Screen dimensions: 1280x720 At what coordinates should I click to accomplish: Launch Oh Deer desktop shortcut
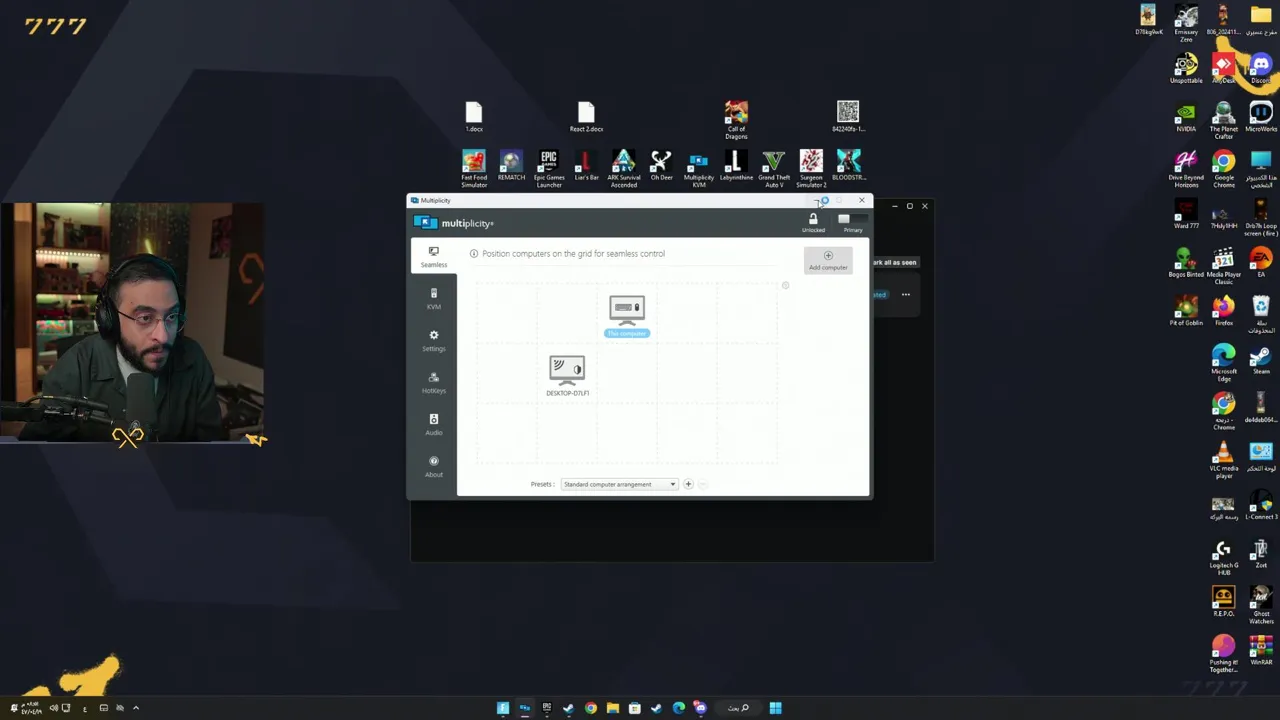[661, 165]
